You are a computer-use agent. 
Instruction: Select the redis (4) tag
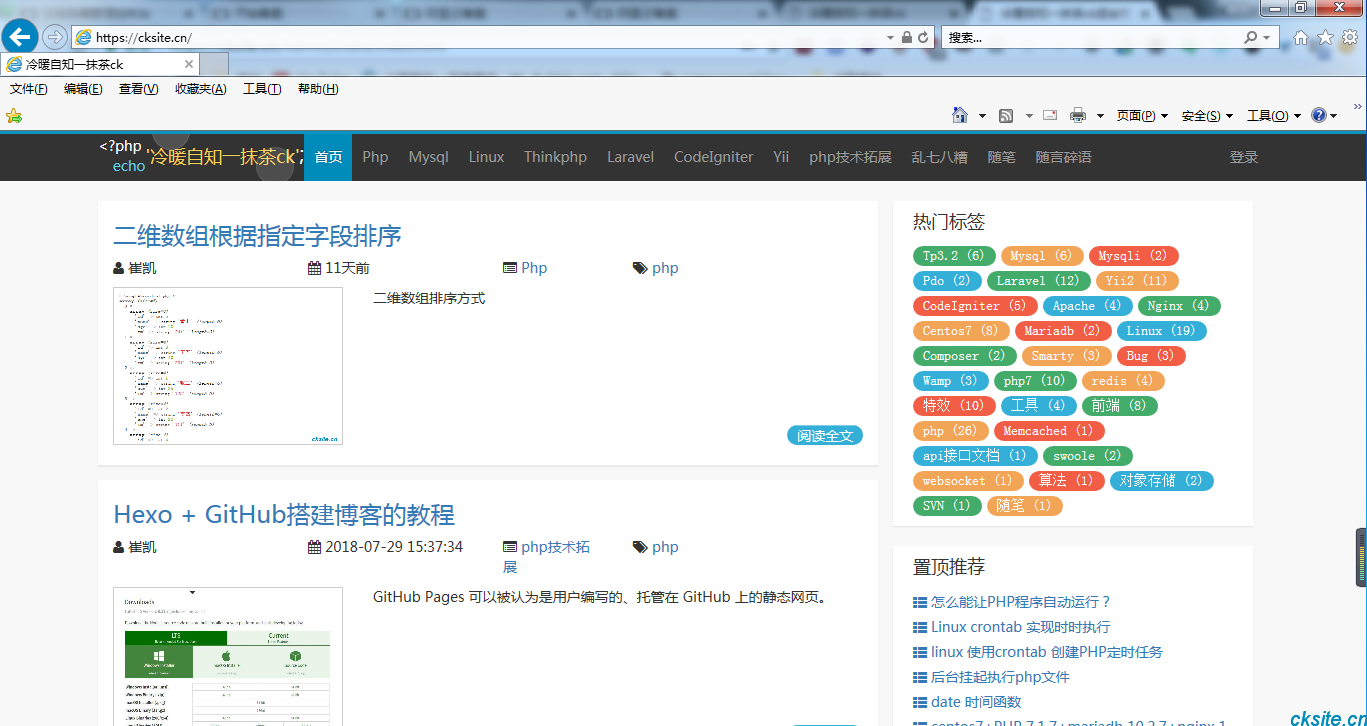point(1123,381)
